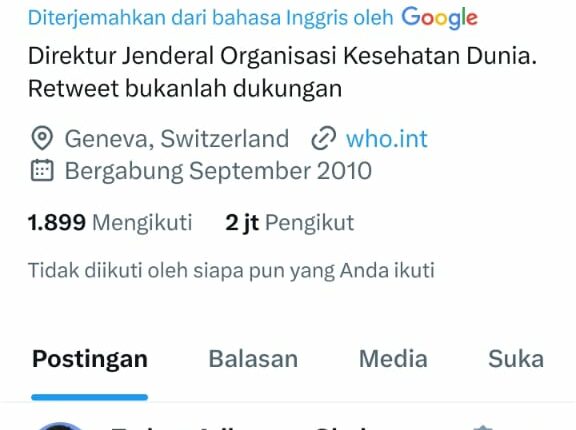Open the 1.899 Mengikuti following list
576x430 pixels.
[110, 222]
